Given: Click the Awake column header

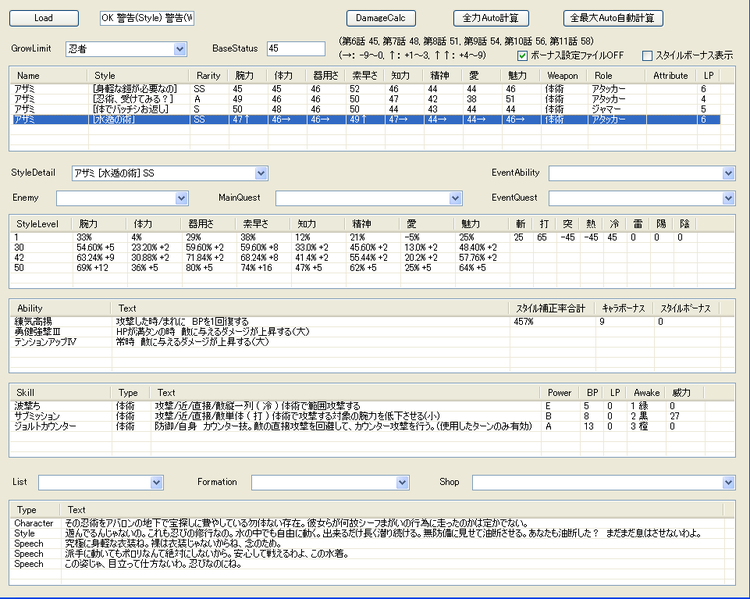Looking at the screenshot, I should tap(647, 393).
